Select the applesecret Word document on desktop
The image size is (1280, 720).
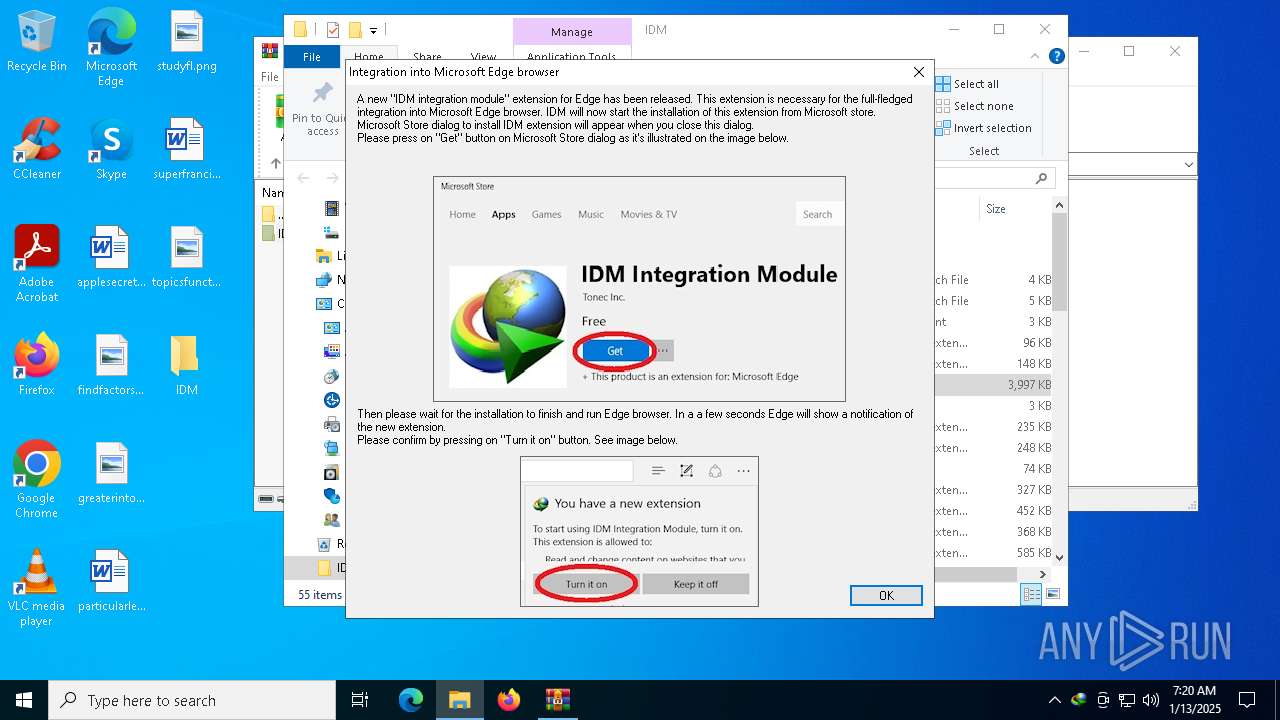(x=111, y=257)
